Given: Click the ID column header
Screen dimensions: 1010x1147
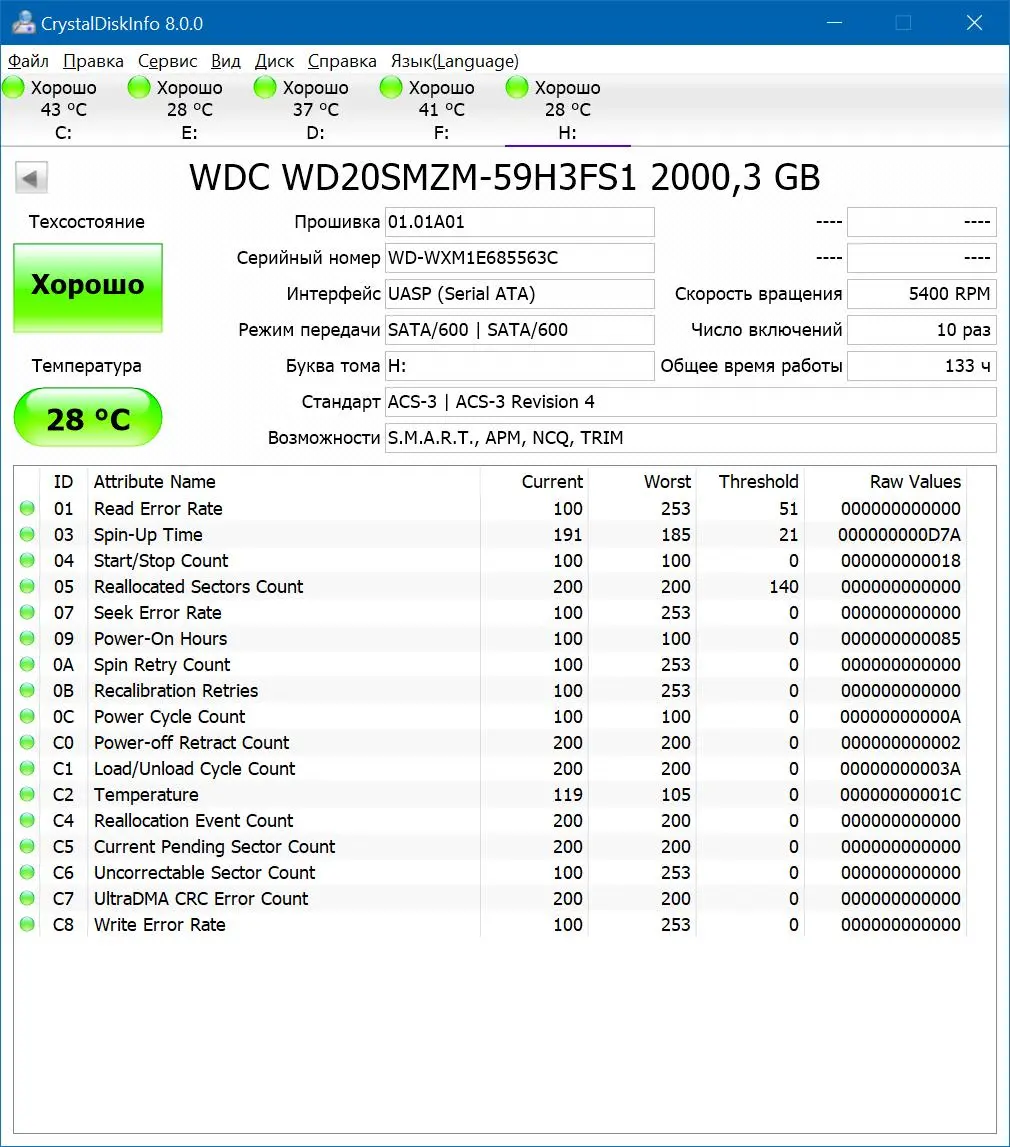Looking at the screenshot, I should point(63,481).
